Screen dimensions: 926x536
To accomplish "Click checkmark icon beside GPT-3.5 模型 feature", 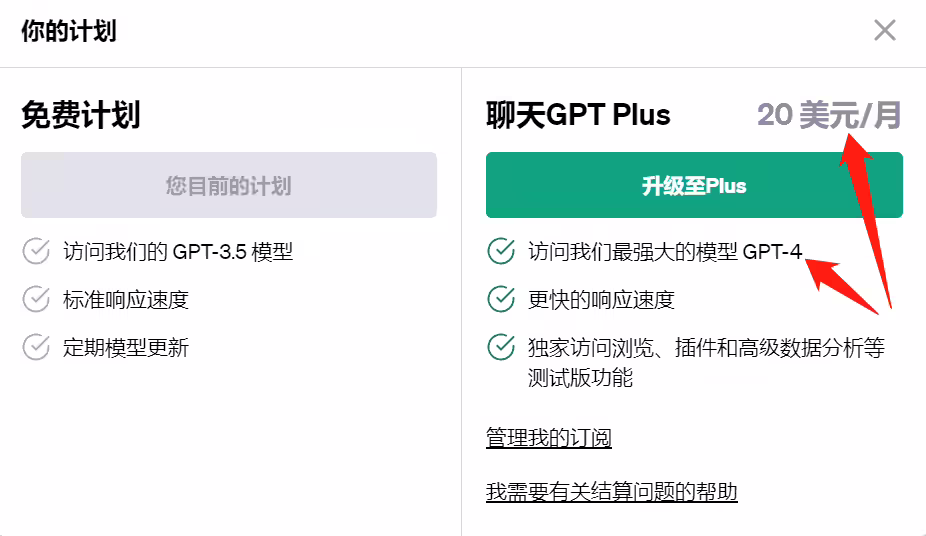I will (36, 251).
